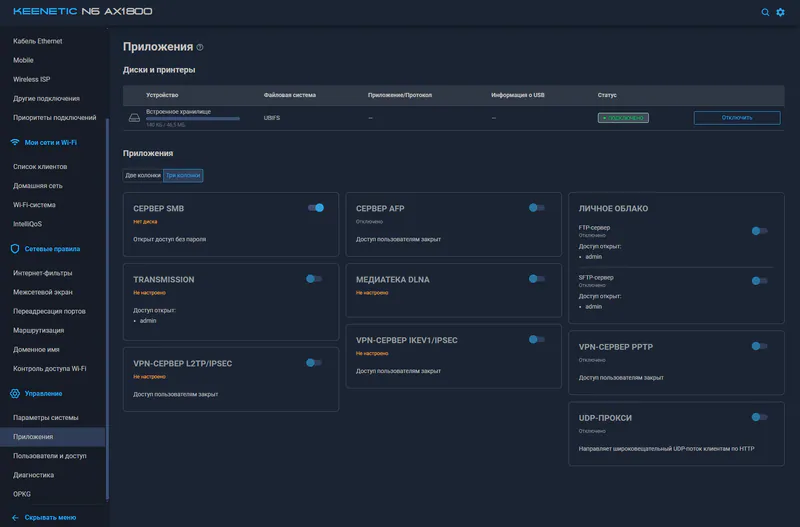Enable the VPN-сервер PPTP toggle
800x527 pixels.
click(x=759, y=346)
